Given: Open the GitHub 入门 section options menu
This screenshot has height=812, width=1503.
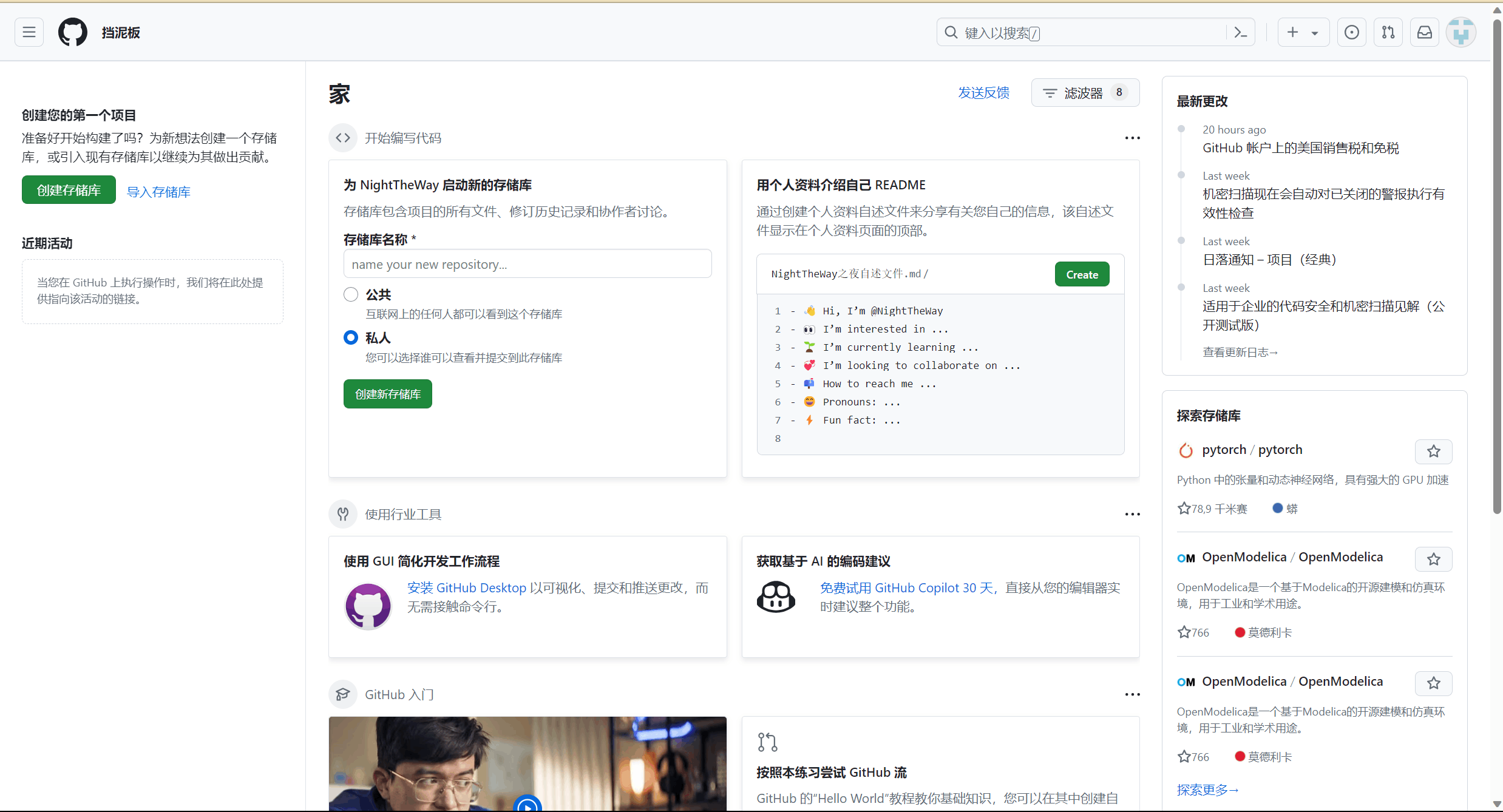Looking at the screenshot, I should [1132, 694].
